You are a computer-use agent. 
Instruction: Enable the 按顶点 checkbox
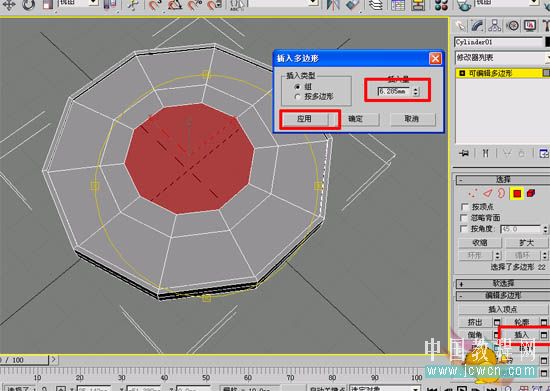pyautogui.click(x=465, y=207)
